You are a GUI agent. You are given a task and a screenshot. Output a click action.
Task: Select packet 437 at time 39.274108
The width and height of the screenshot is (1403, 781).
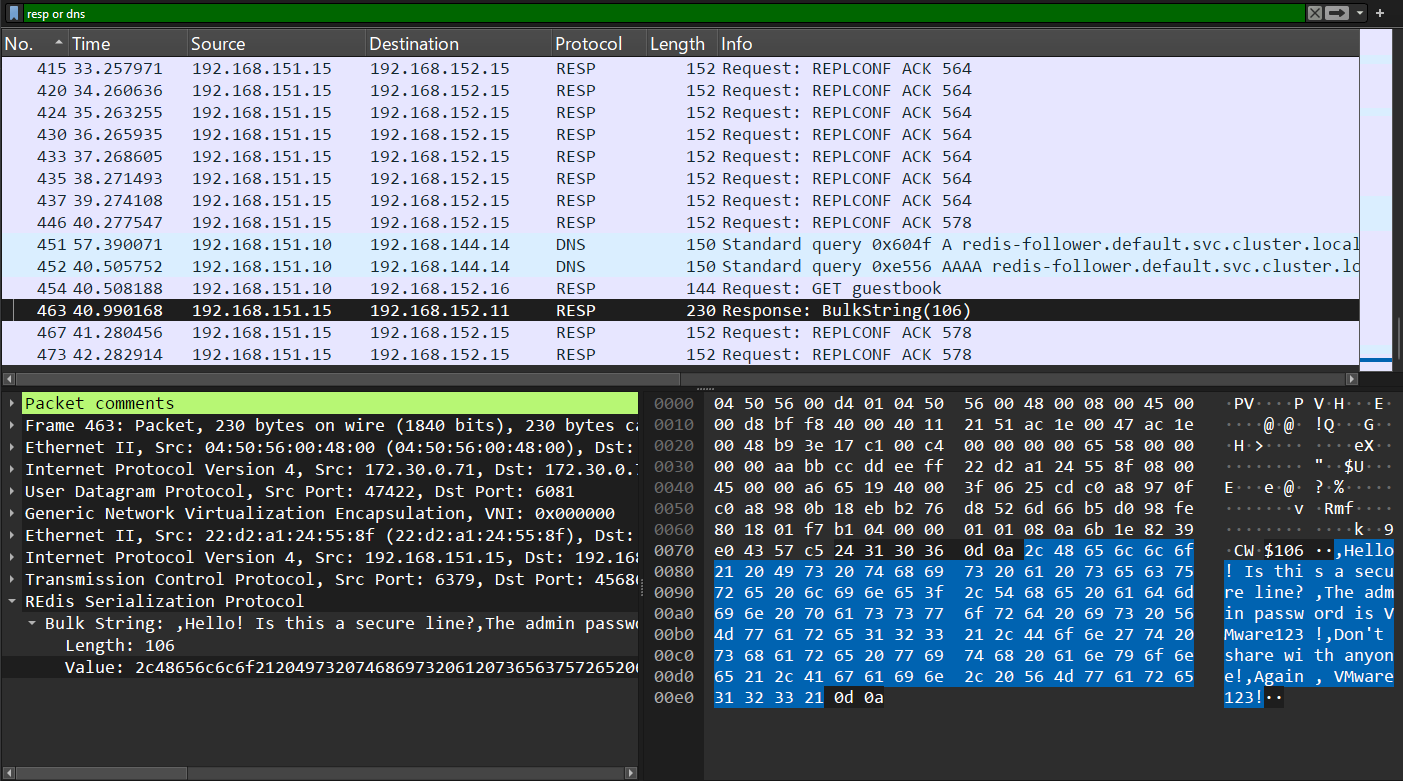pyautogui.click(x=680, y=201)
